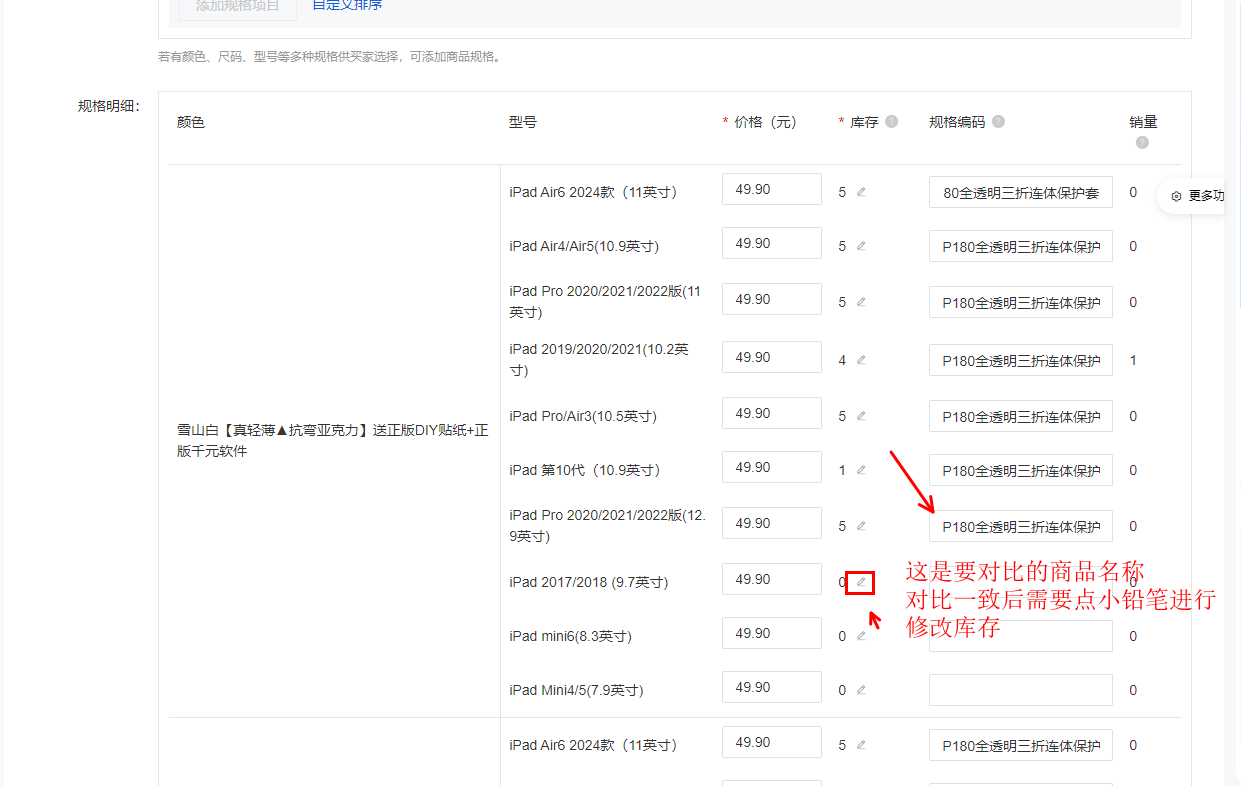
Task: Click help icon under 销量 header
Action: [1142, 142]
